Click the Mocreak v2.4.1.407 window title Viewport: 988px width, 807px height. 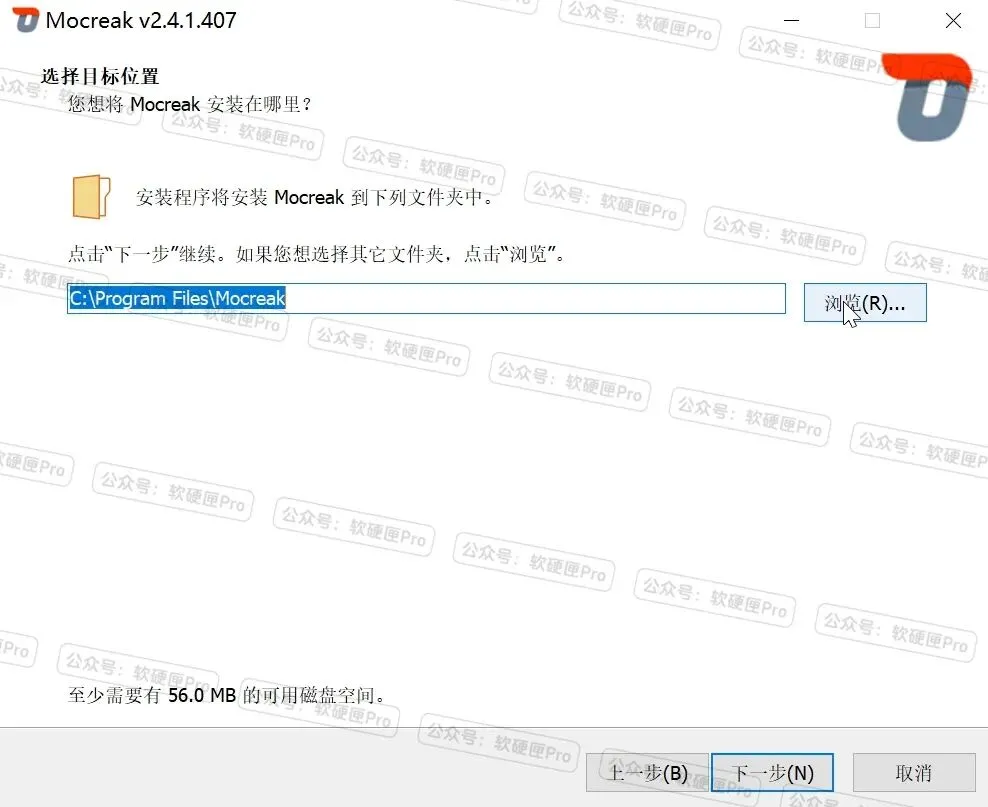pyautogui.click(x=141, y=20)
